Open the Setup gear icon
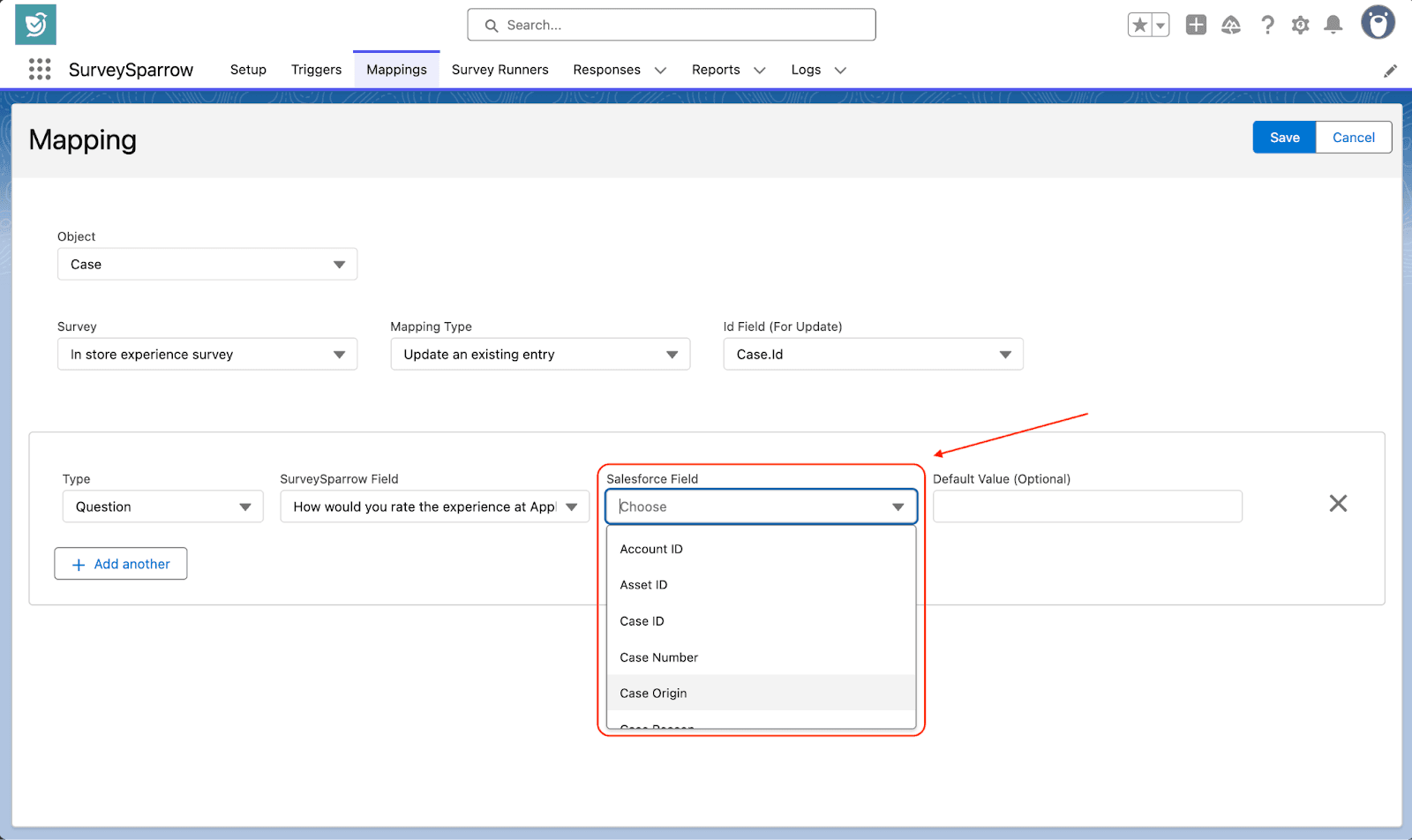 click(1300, 26)
